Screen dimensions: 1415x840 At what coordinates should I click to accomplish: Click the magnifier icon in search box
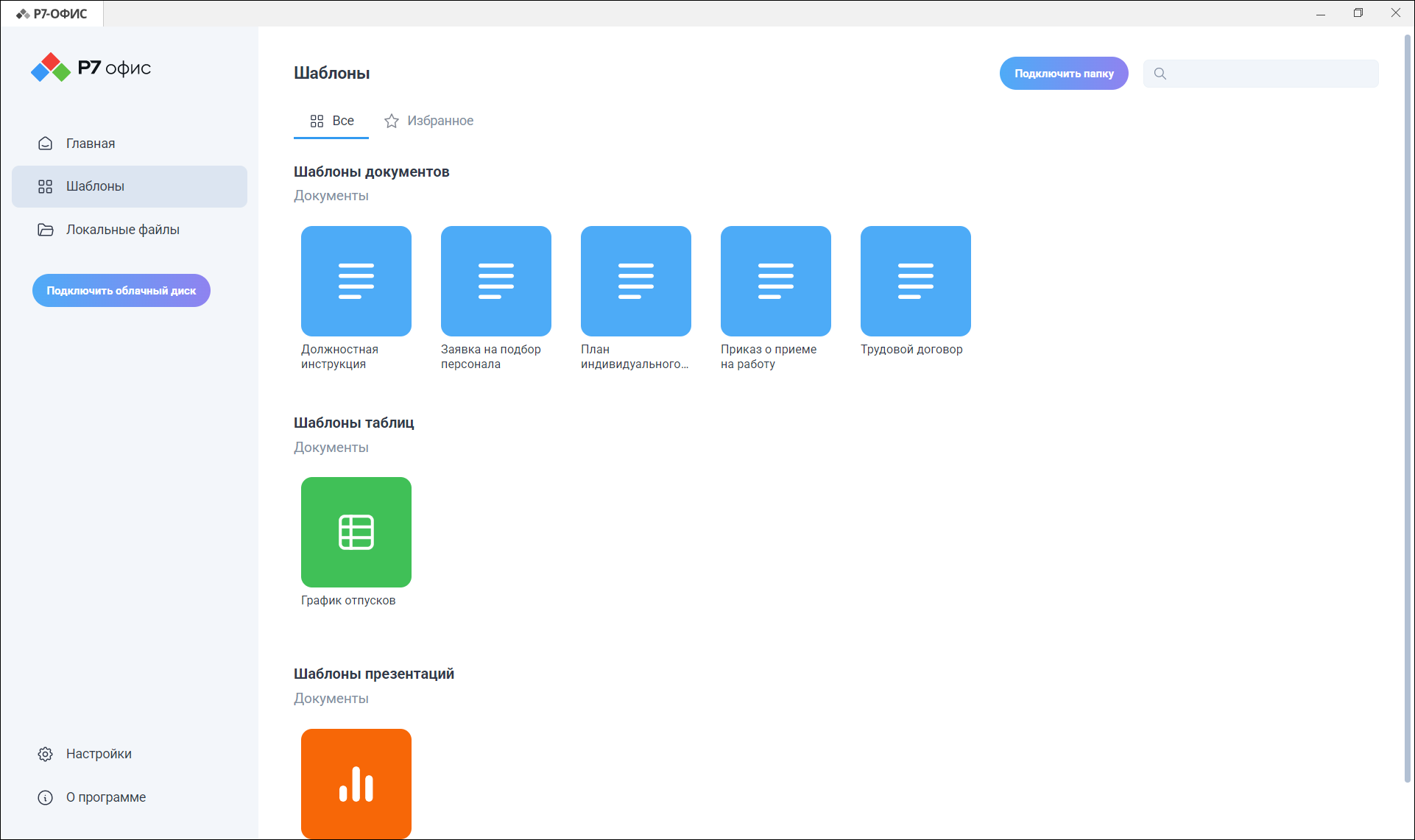click(x=1160, y=74)
